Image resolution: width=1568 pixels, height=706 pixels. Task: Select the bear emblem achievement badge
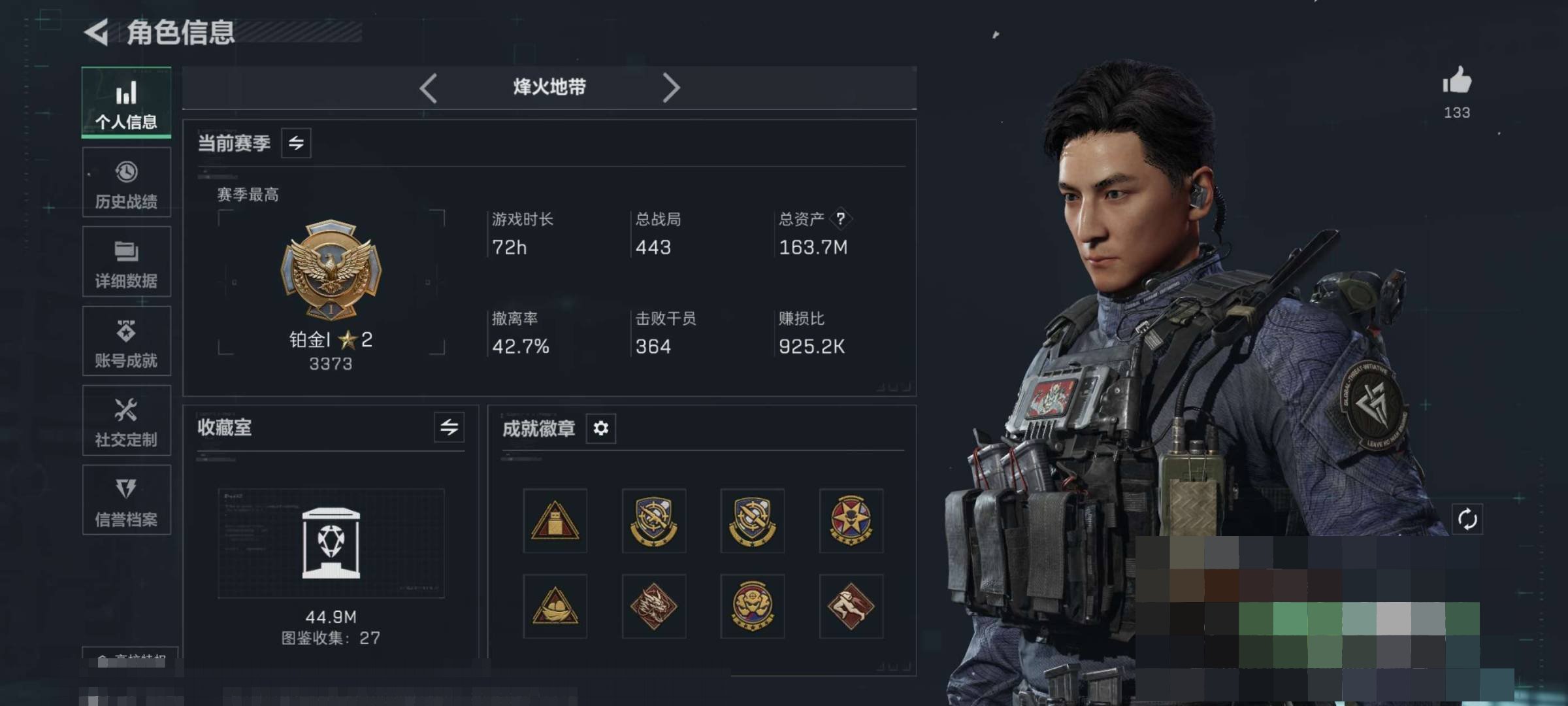pyautogui.click(x=752, y=606)
